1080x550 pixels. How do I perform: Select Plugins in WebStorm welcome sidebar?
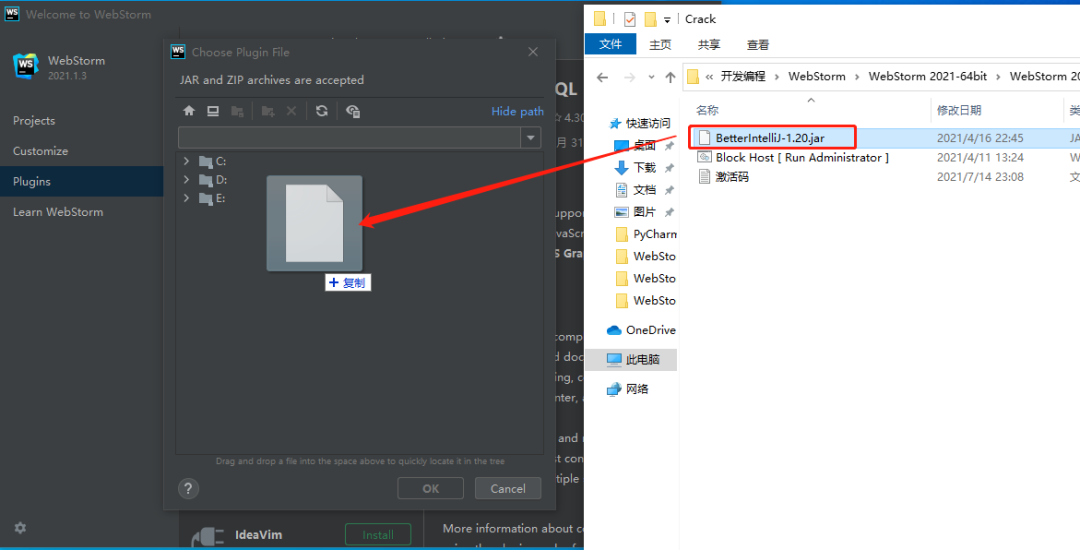tap(82, 182)
